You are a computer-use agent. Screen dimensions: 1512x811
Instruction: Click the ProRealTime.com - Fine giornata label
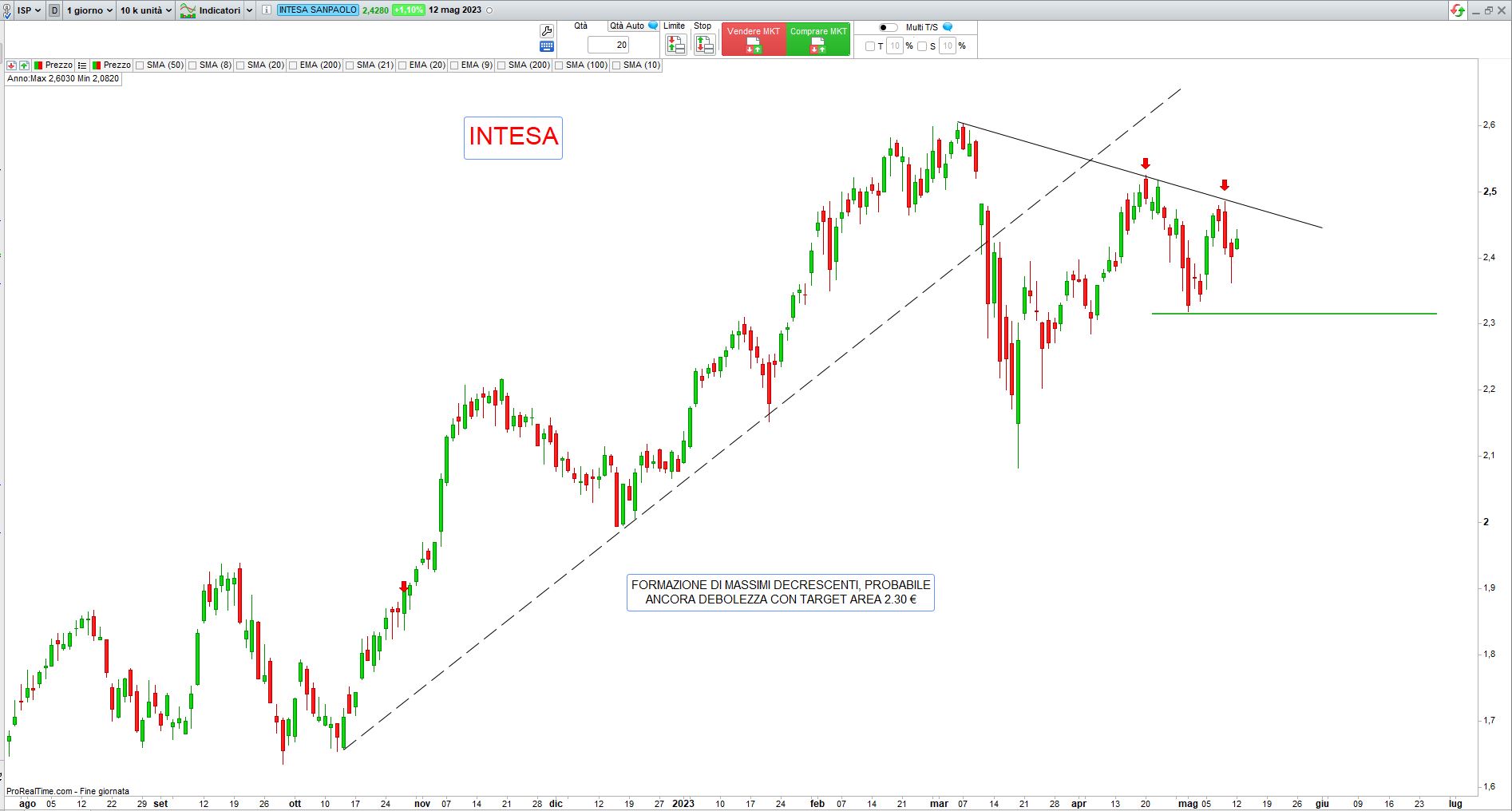click(68, 791)
